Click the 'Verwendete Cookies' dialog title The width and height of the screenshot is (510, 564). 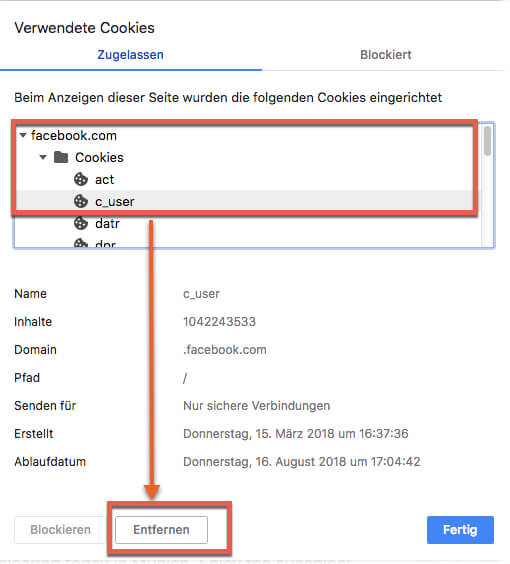84,28
